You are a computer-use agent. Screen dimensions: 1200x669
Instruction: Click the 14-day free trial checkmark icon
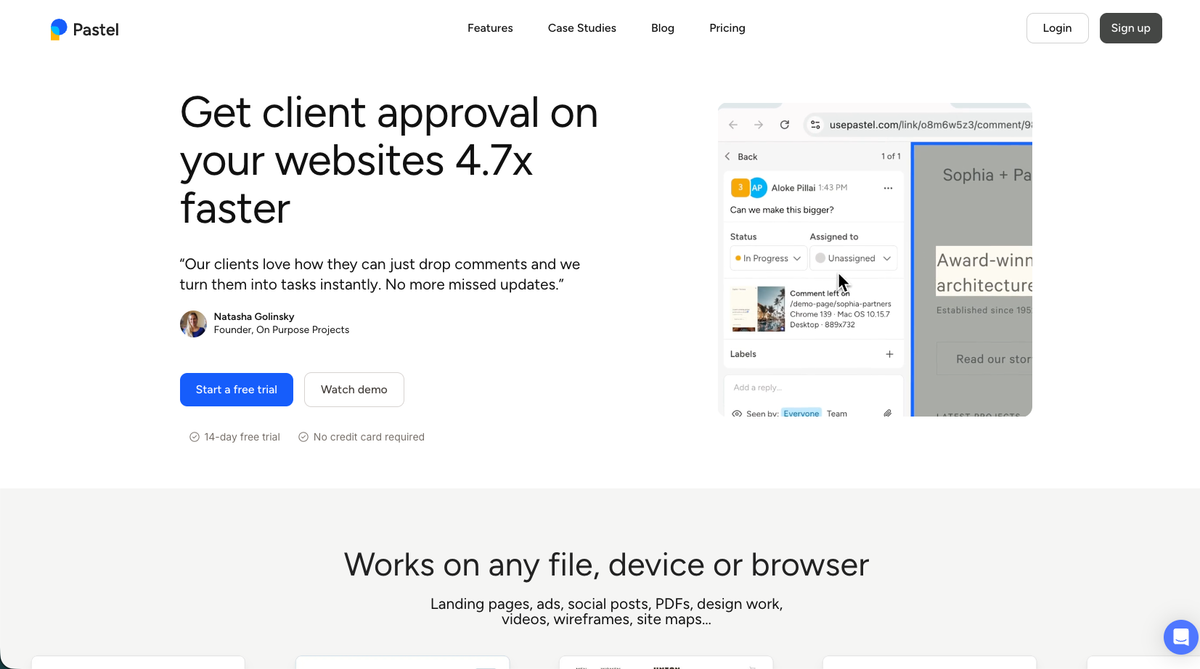[x=194, y=437]
